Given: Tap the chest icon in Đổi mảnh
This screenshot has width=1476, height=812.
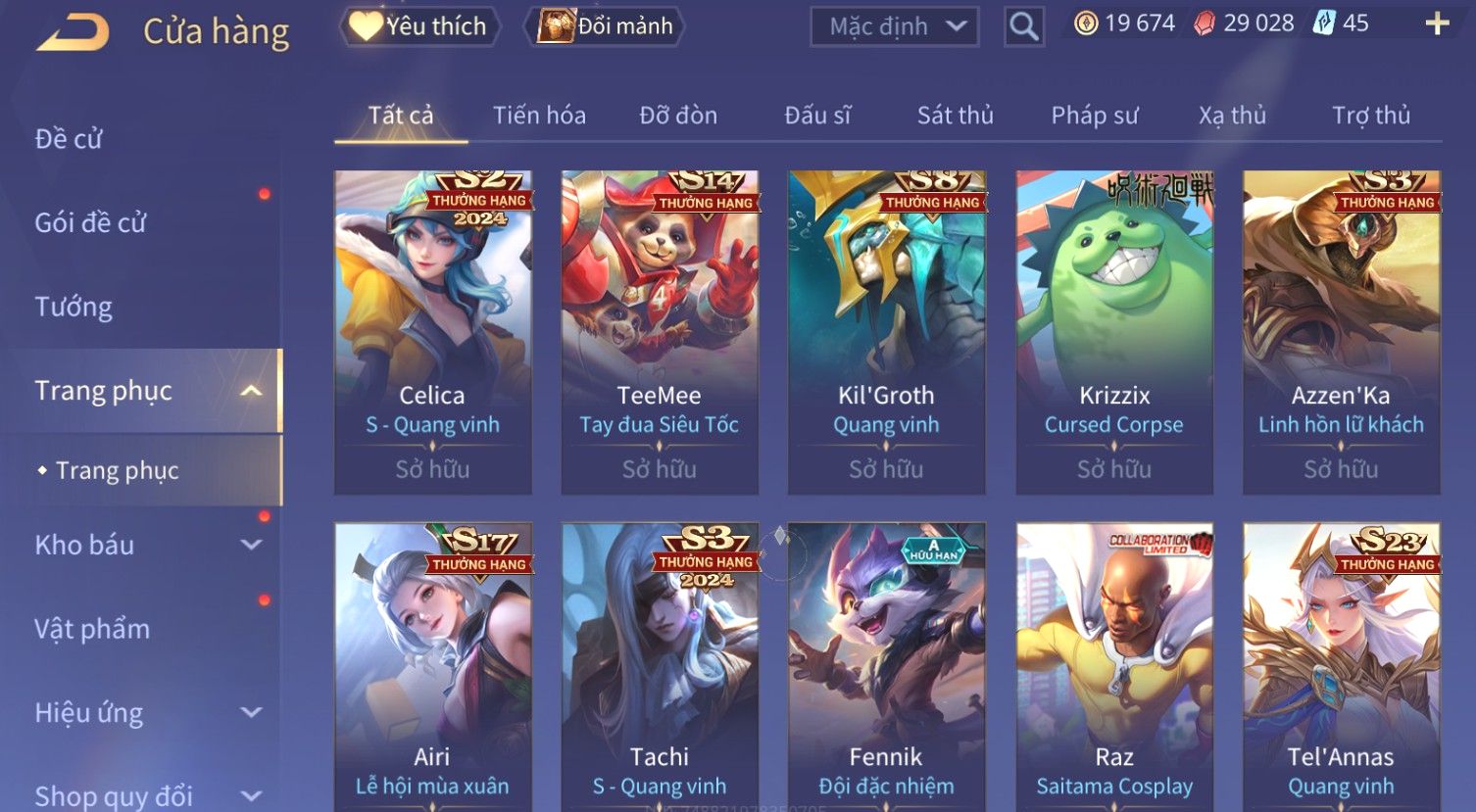Looking at the screenshot, I should [x=555, y=26].
